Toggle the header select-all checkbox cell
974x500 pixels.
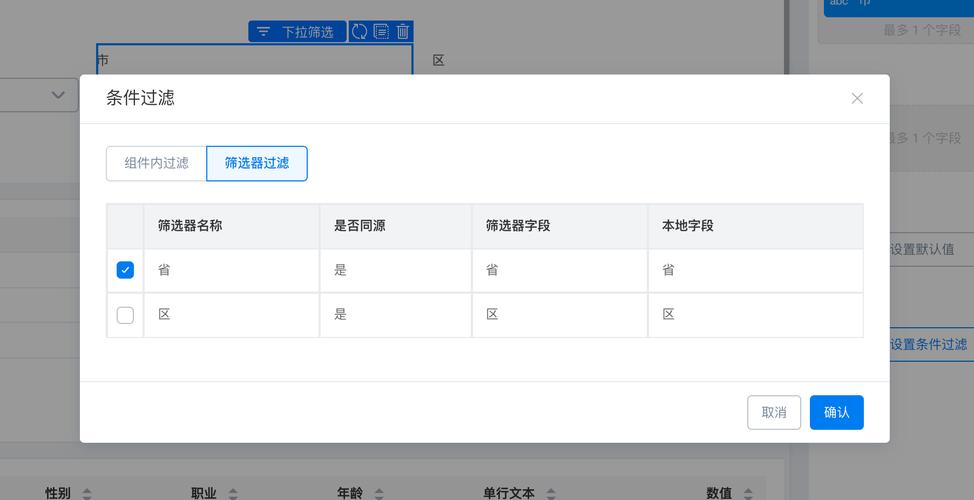tap(125, 226)
